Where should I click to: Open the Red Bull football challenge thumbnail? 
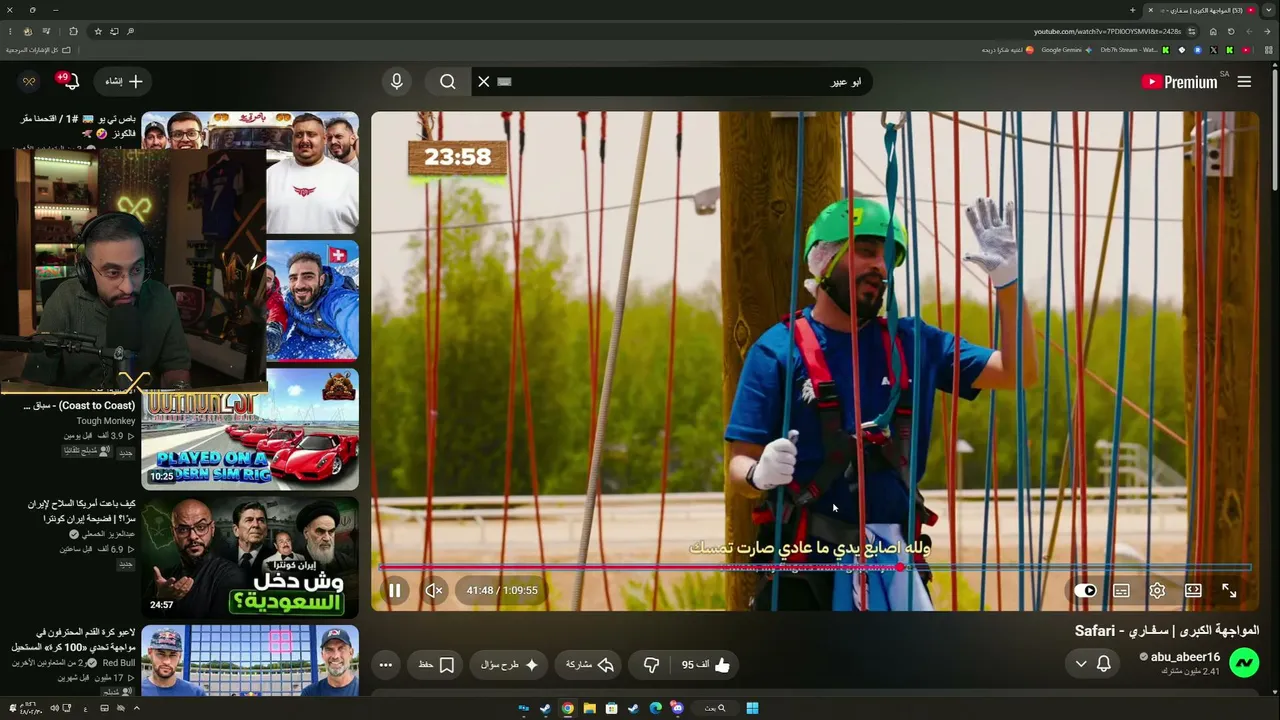click(x=250, y=660)
